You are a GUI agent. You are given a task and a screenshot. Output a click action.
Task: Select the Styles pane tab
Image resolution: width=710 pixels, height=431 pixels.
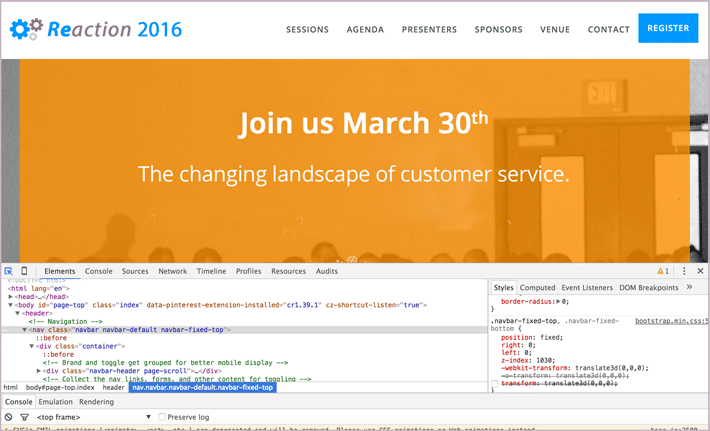(x=504, y=287)
